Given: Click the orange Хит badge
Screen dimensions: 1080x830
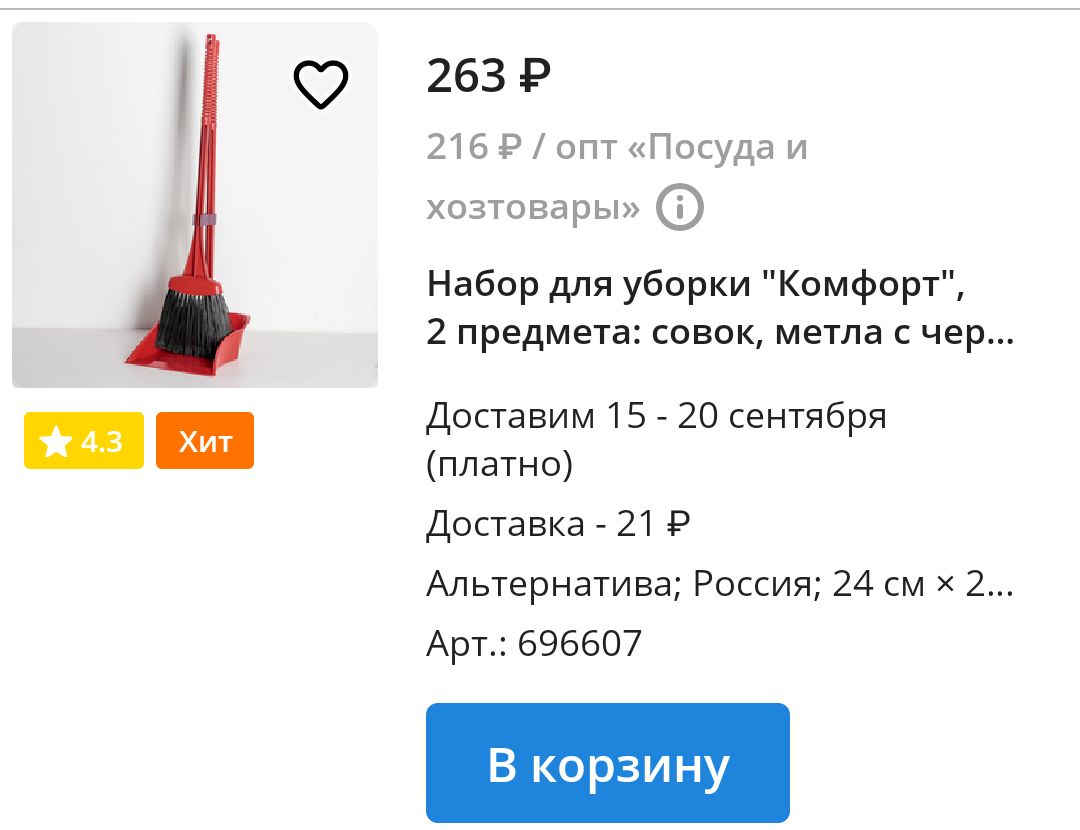Looking at the screenshot, I should [205, 441].
